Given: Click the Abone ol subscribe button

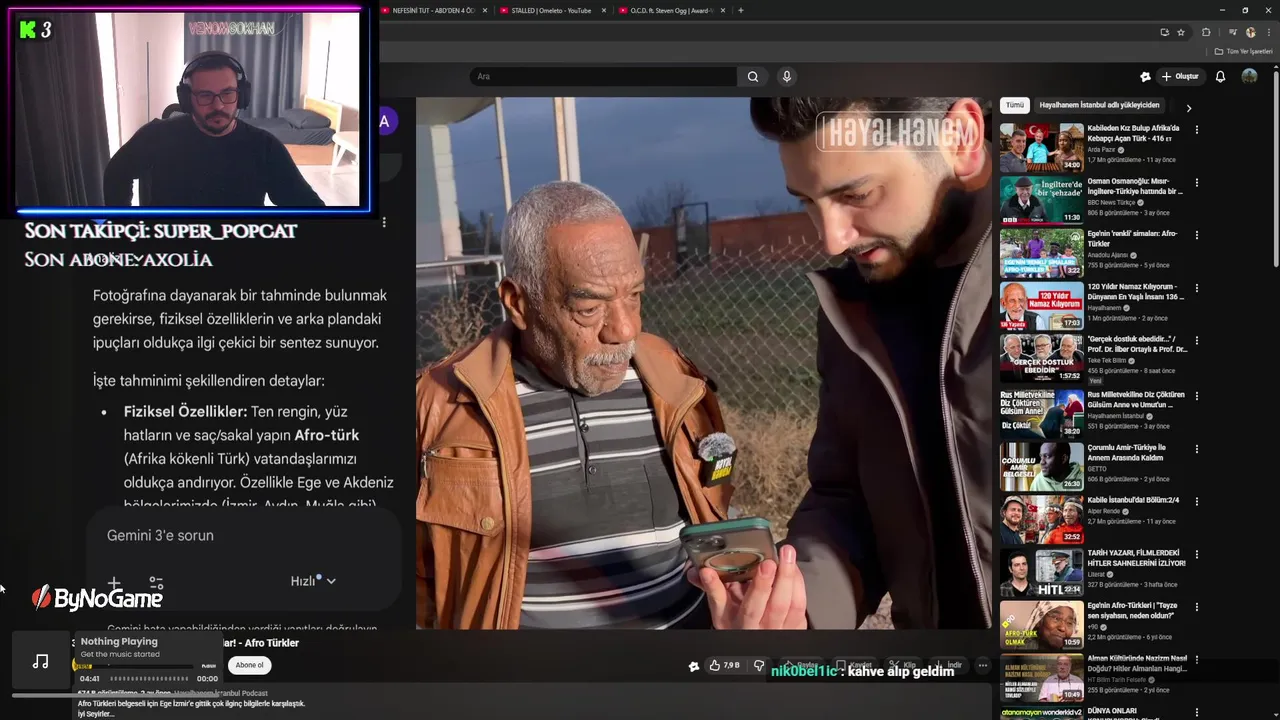Looking at the screenshot, I should click(x=249, y=665).
